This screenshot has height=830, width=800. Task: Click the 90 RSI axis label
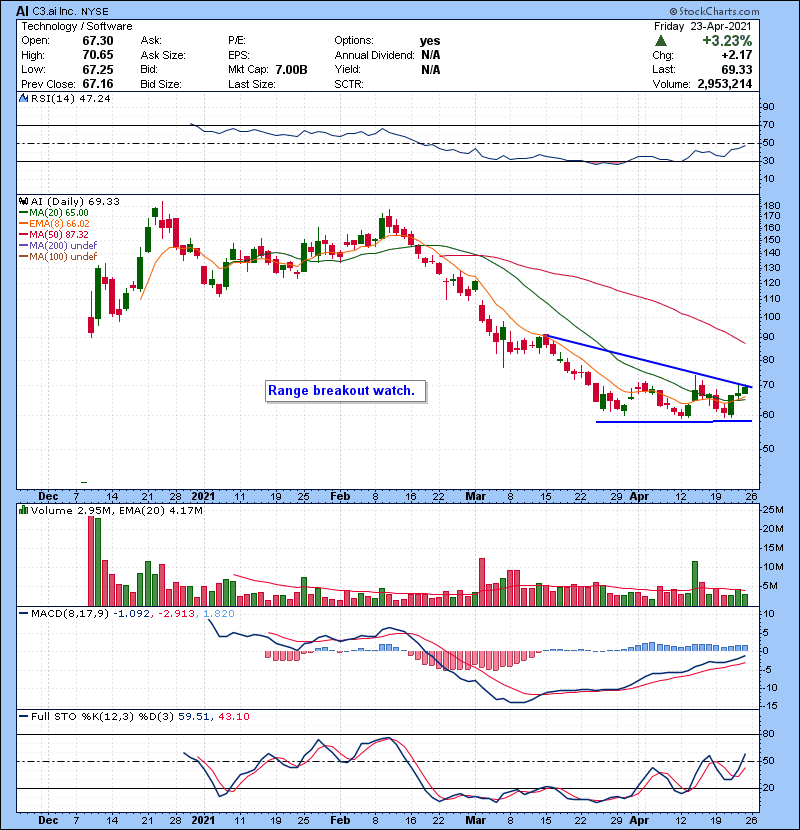click(769, 107)
